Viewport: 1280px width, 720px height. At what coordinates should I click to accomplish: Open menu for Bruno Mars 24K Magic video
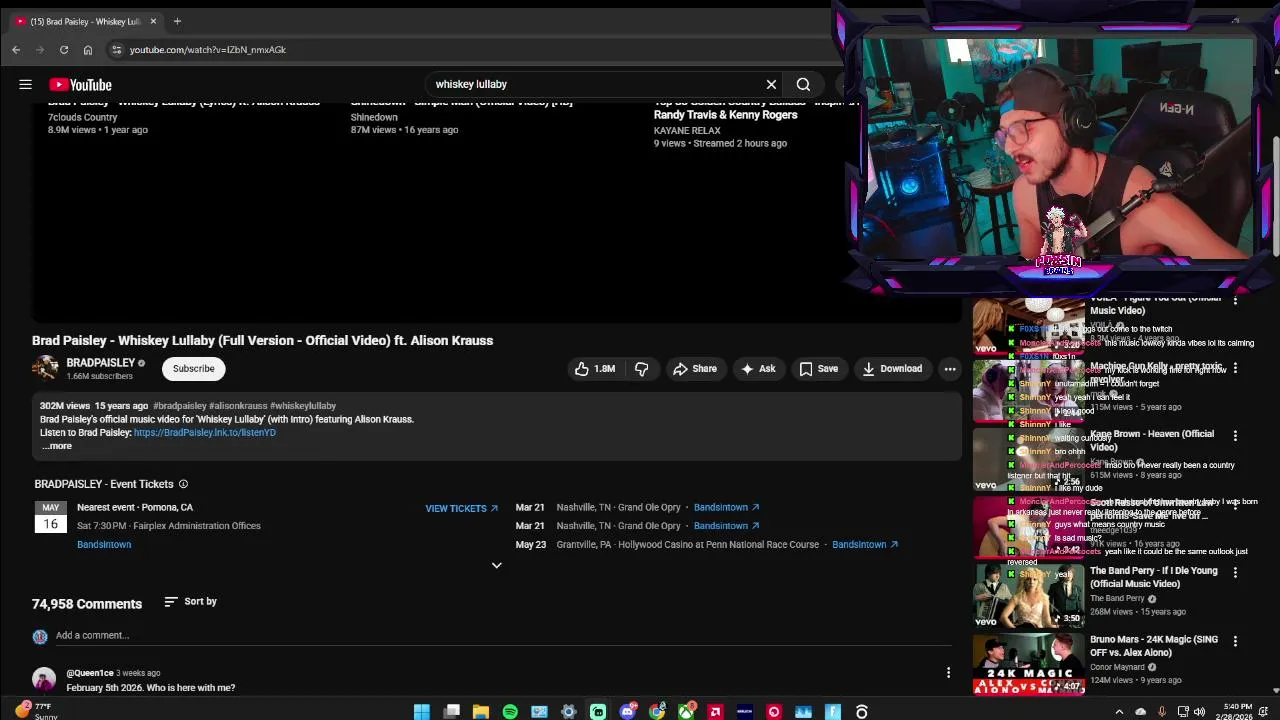pyautogui.click(x=1235, y=641)
